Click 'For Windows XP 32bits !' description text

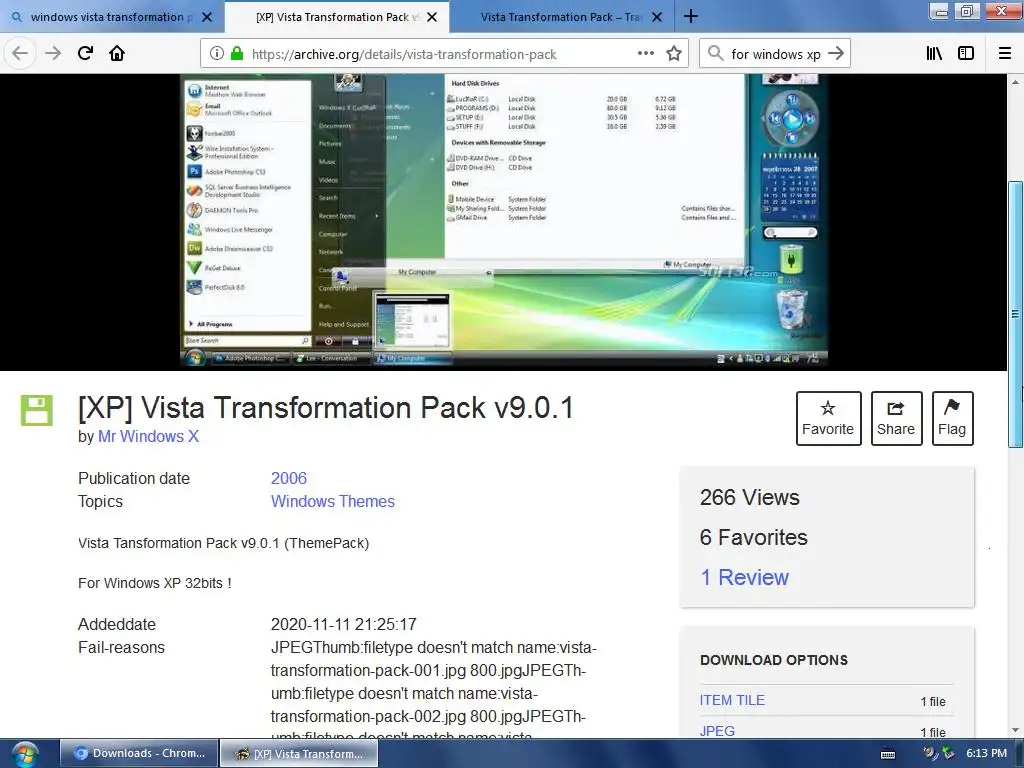coord(155,583)
